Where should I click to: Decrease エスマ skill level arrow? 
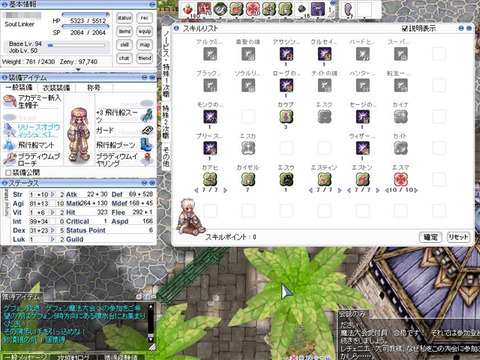pyautogui.click(x=387, y=190)
